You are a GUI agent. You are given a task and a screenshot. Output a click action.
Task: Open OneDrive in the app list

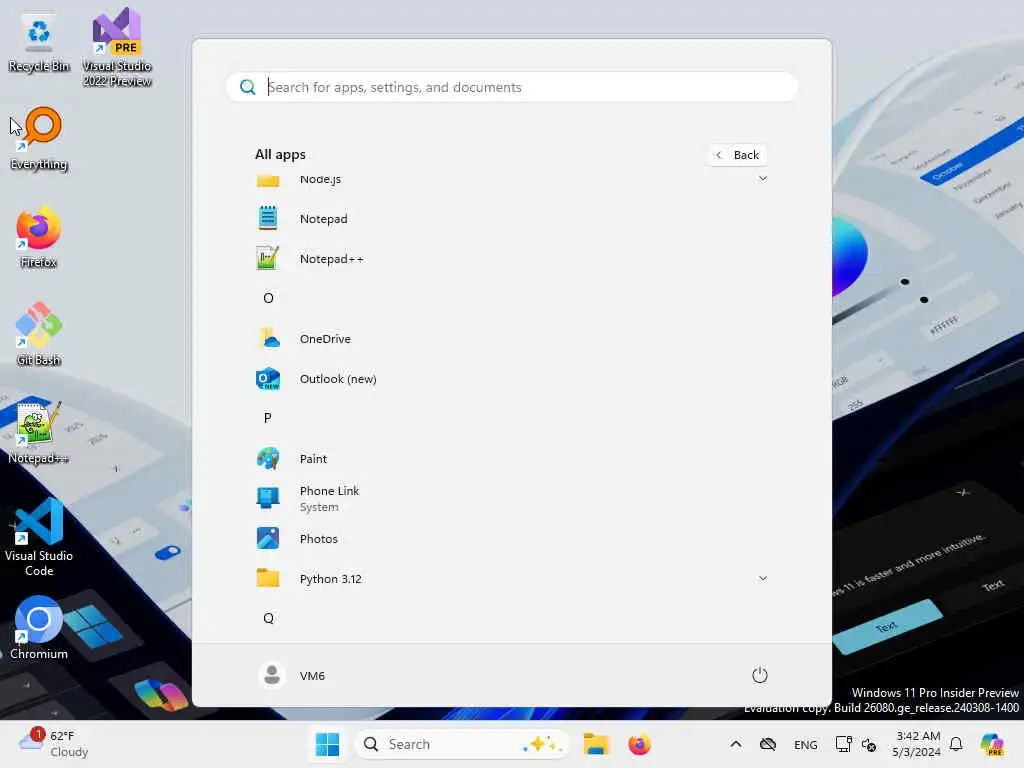pos(511,338)
